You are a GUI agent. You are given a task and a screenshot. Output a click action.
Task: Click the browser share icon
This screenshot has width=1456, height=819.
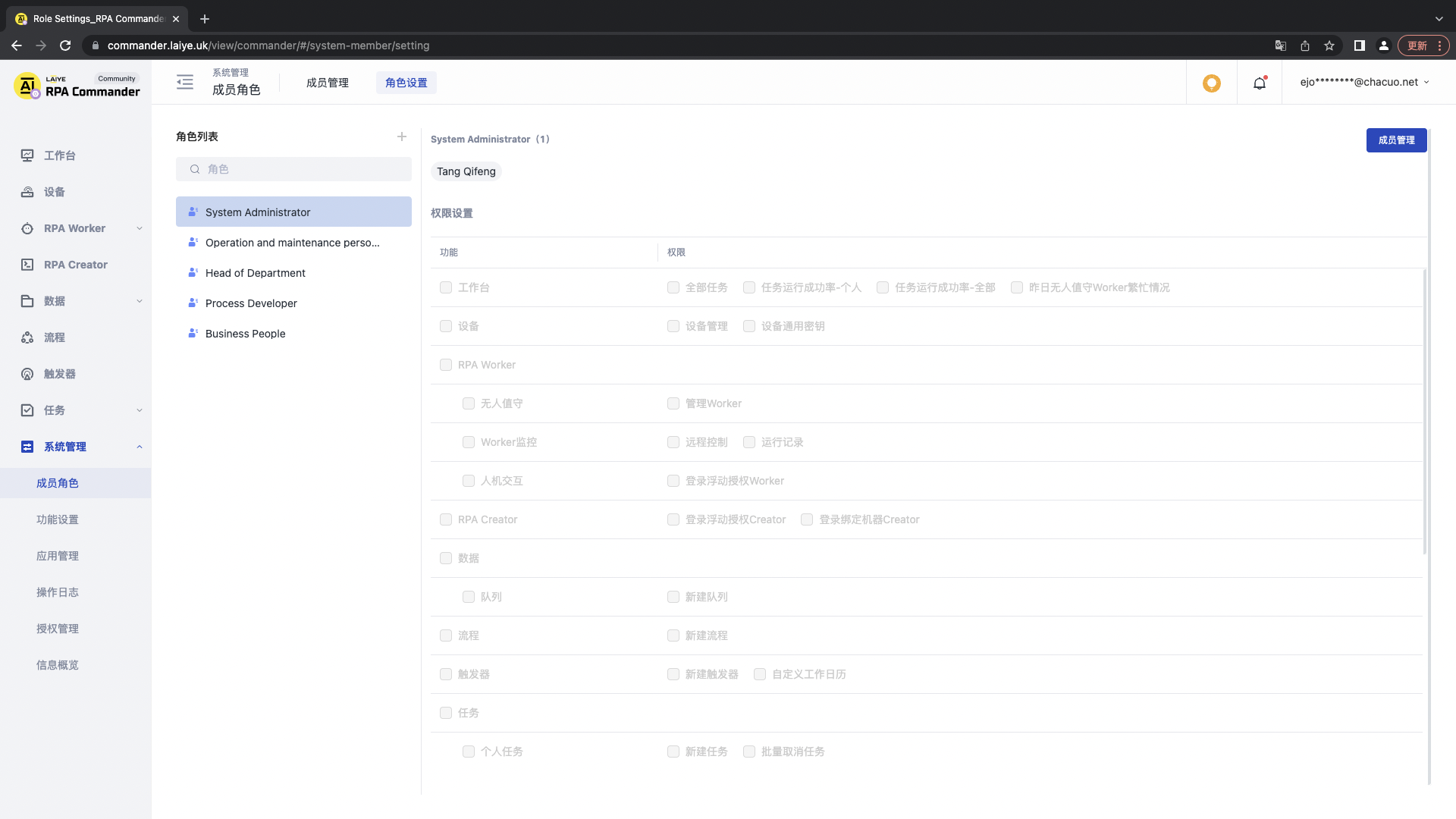[x=1305, y=45]
